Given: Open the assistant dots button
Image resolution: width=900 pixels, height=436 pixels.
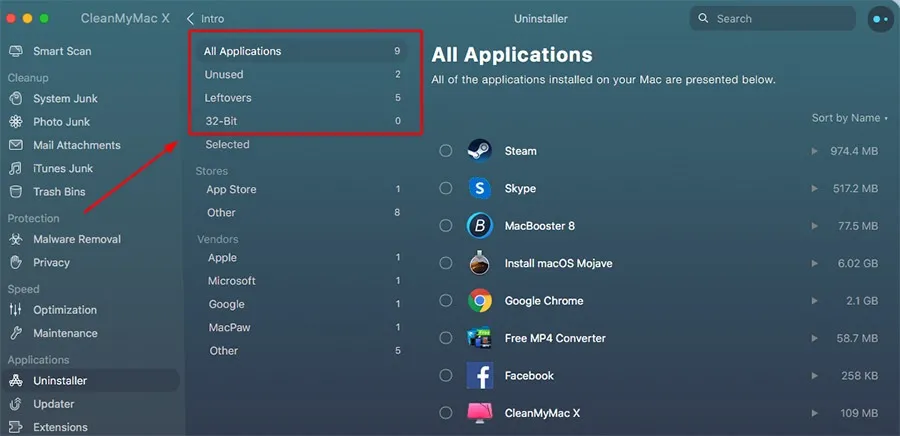Looking at the screenshot, I should 880,19.
